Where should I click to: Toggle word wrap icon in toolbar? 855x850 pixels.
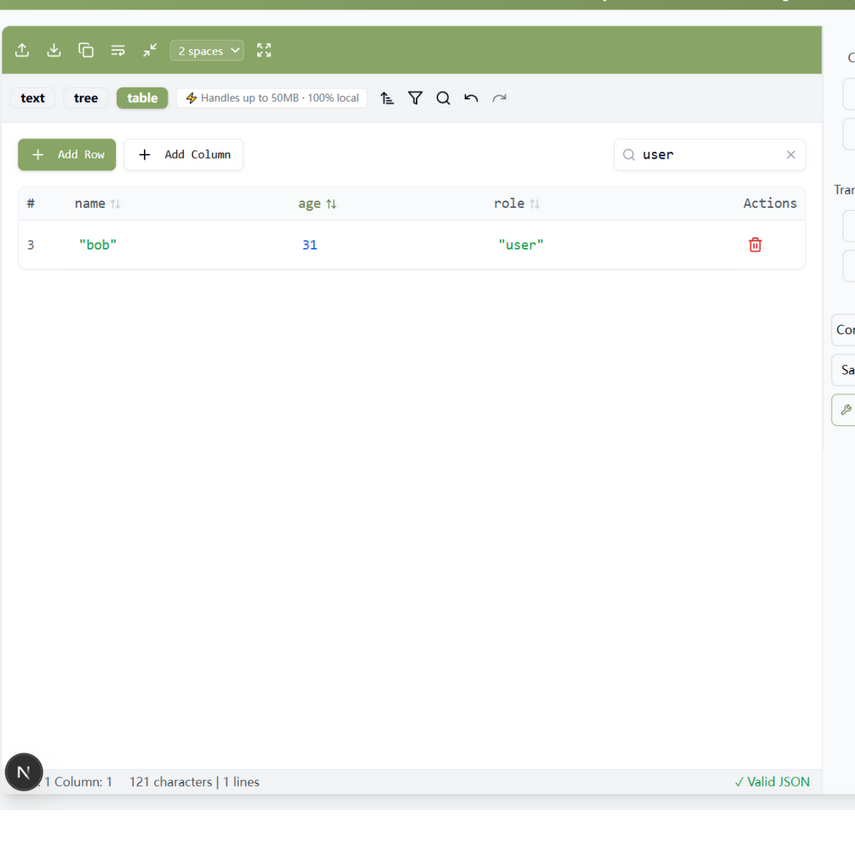118,50
